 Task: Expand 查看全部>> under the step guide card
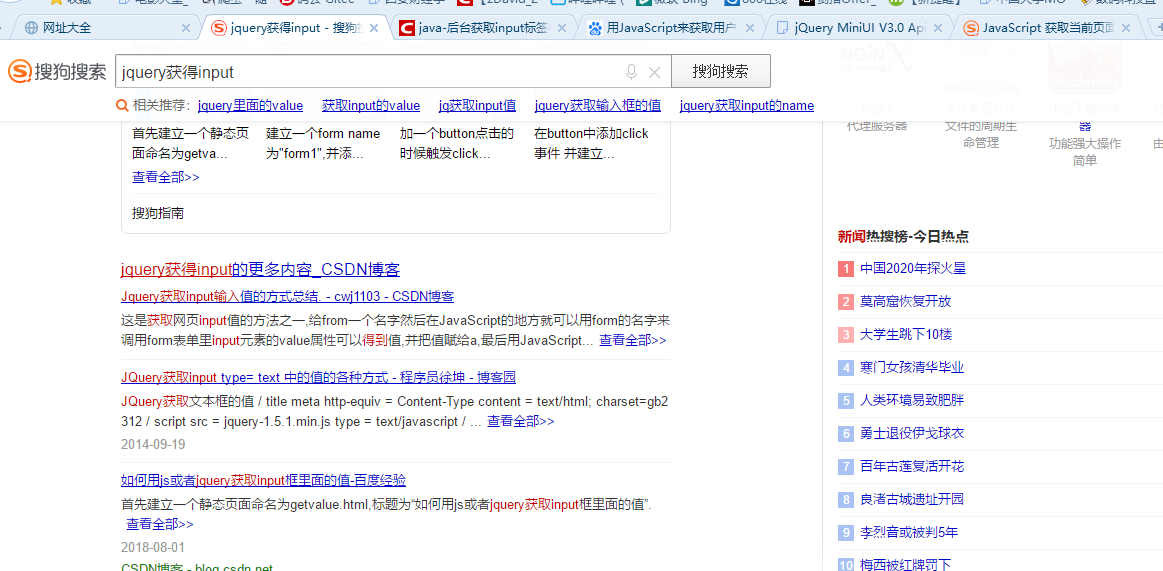(165, 177)
